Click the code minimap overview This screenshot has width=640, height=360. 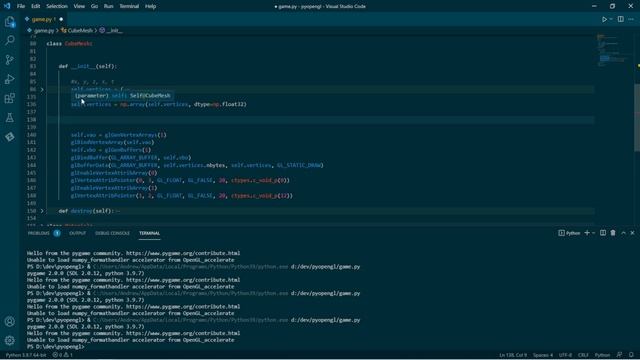(x=613, y=51)
